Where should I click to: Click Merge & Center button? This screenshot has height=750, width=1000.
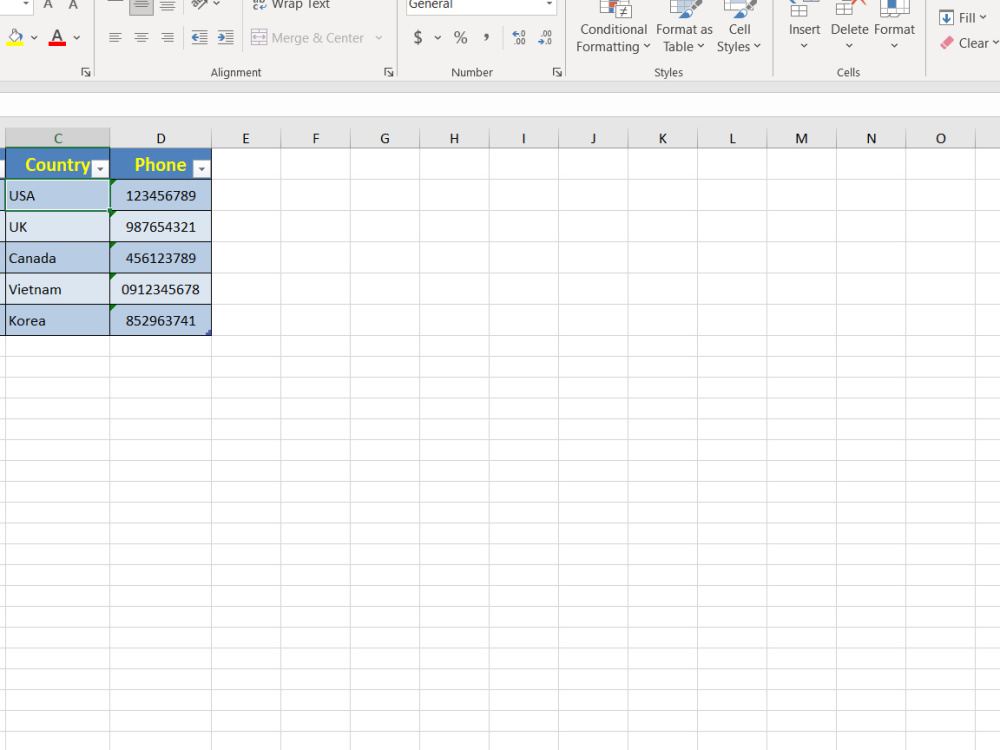tap(307, 38)
